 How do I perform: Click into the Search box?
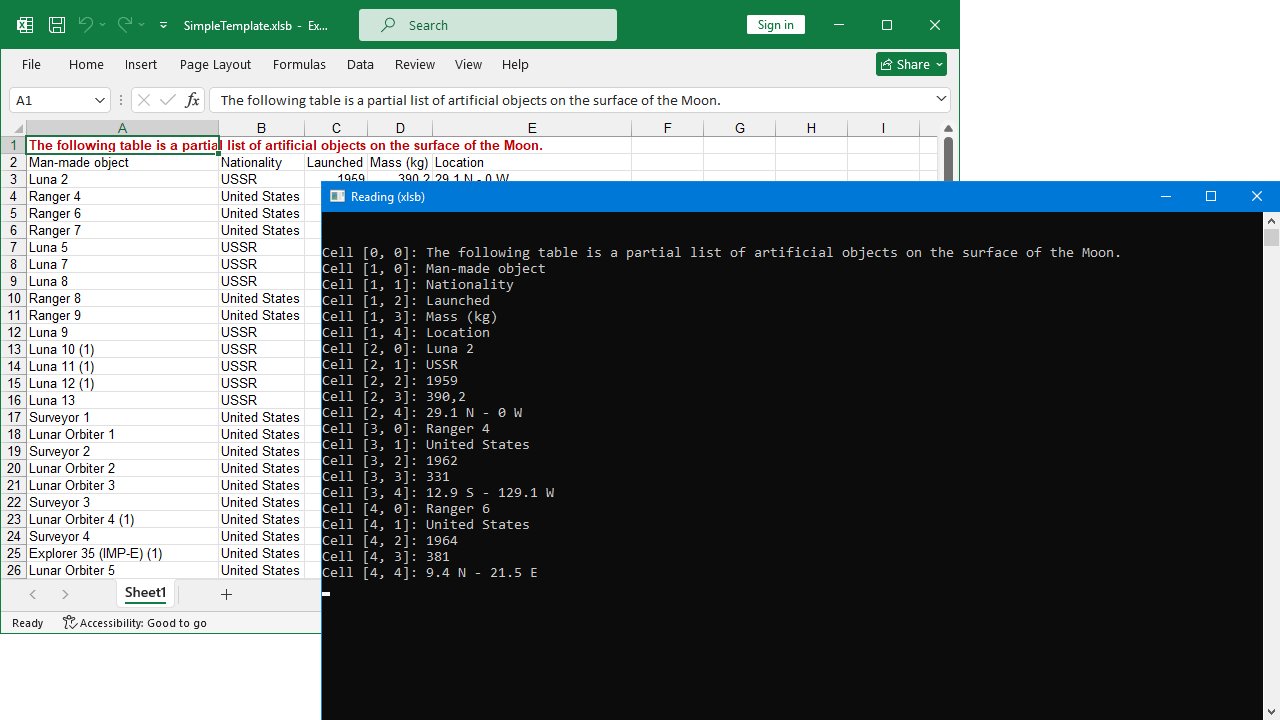click(x=488, y=25)
